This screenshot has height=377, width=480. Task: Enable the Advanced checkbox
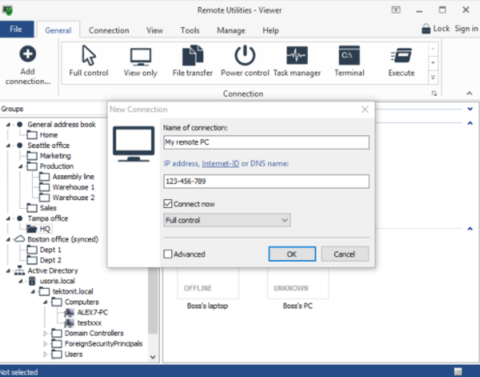(168, 254)
